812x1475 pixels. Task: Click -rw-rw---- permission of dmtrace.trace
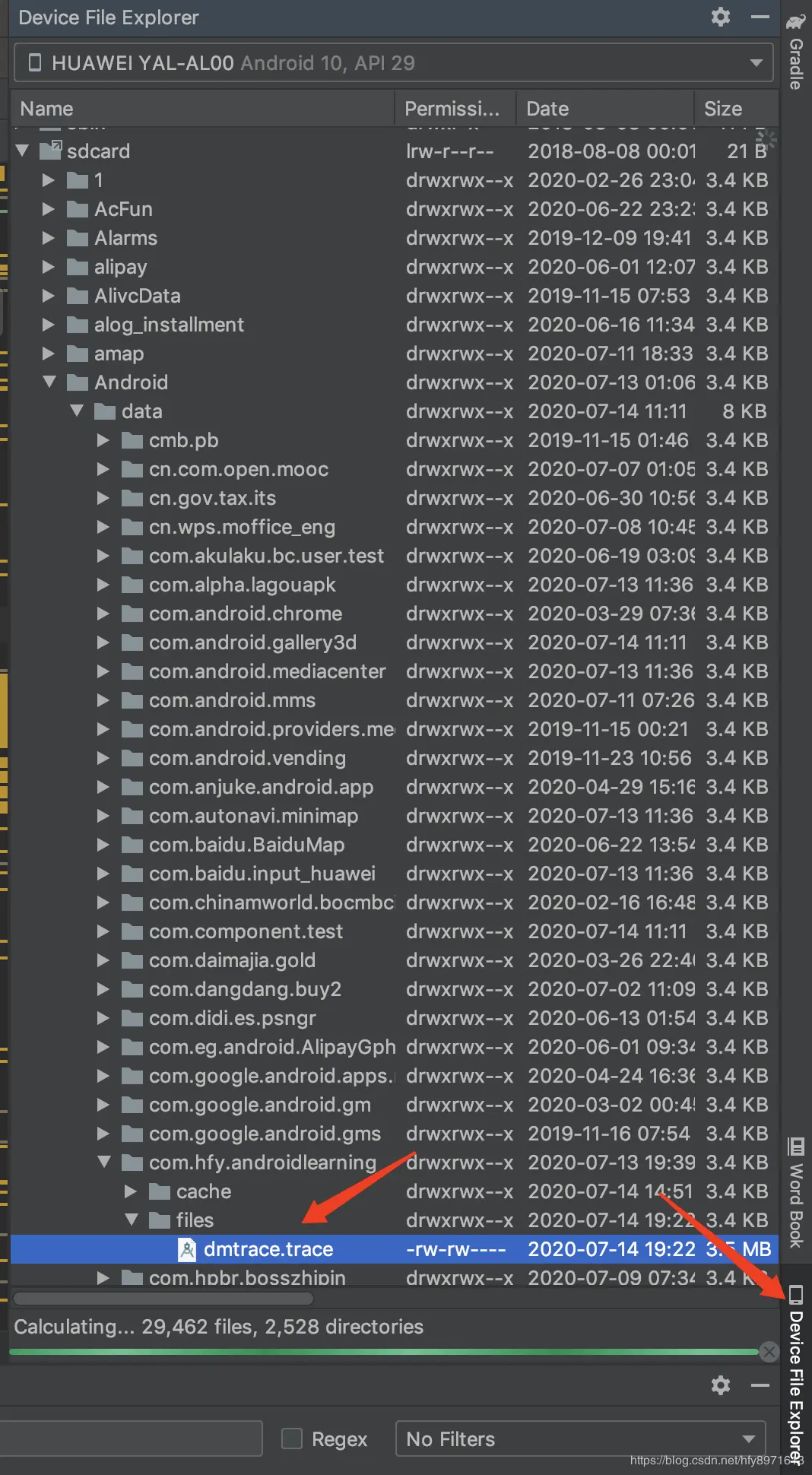tap(455, 1249)
